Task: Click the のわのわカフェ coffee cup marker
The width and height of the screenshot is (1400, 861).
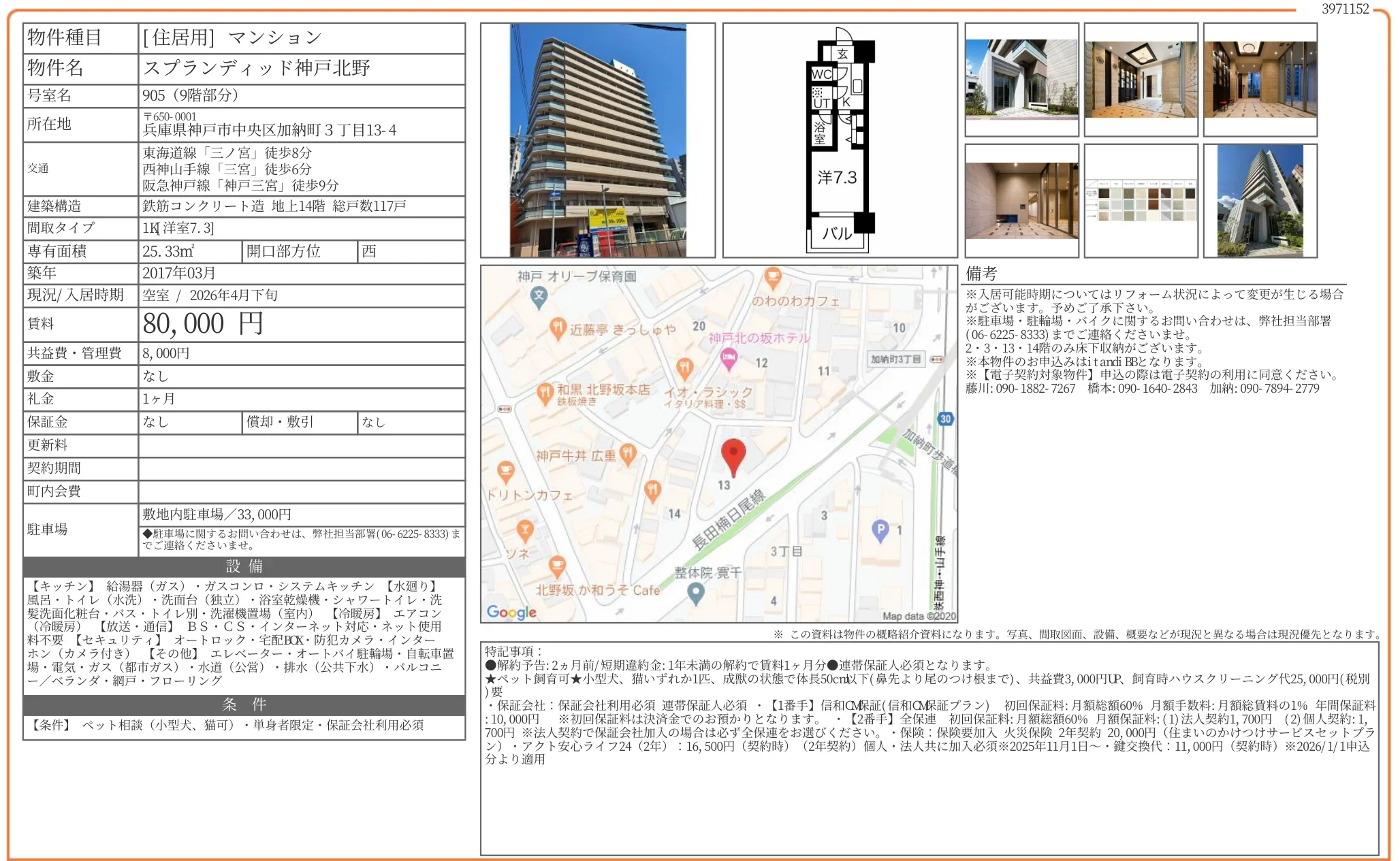Action: (772, 277)
